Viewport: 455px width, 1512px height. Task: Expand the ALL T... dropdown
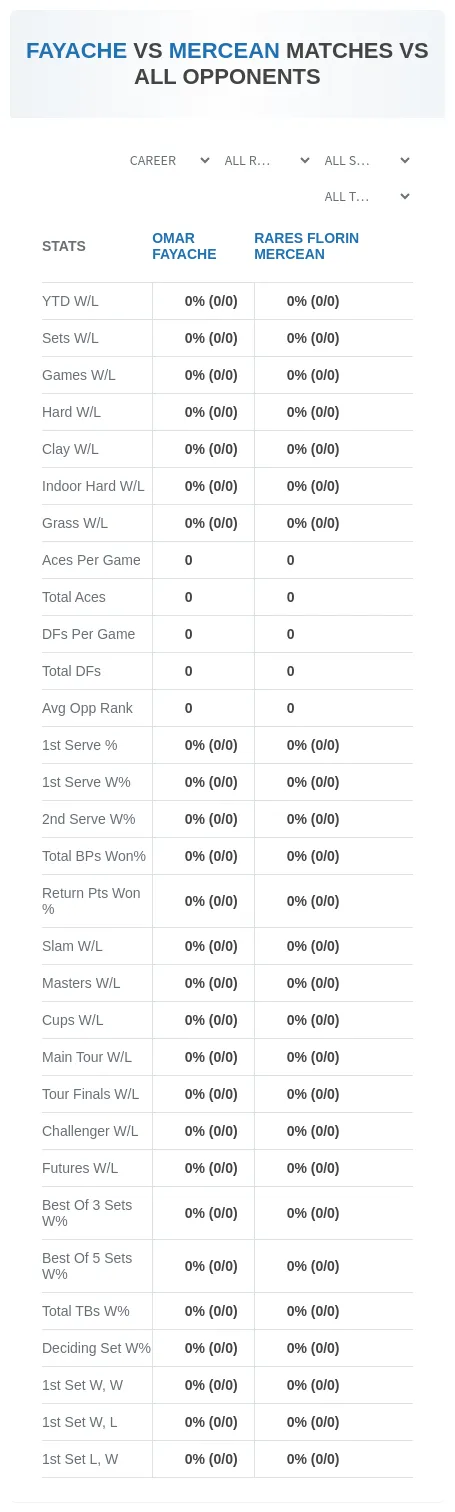click(x=366, y=196)
